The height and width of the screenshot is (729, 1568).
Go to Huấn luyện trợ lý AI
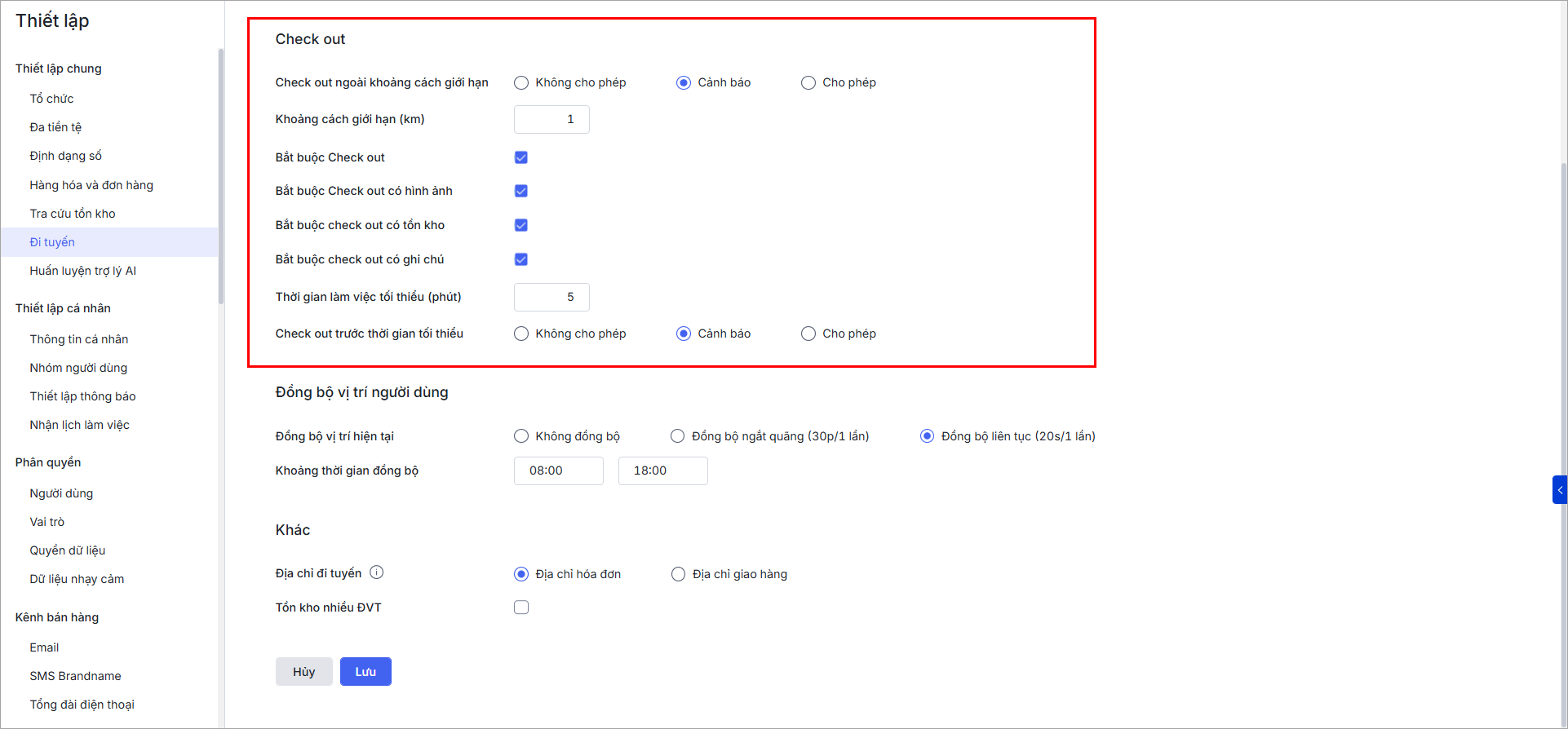point(82,271)
